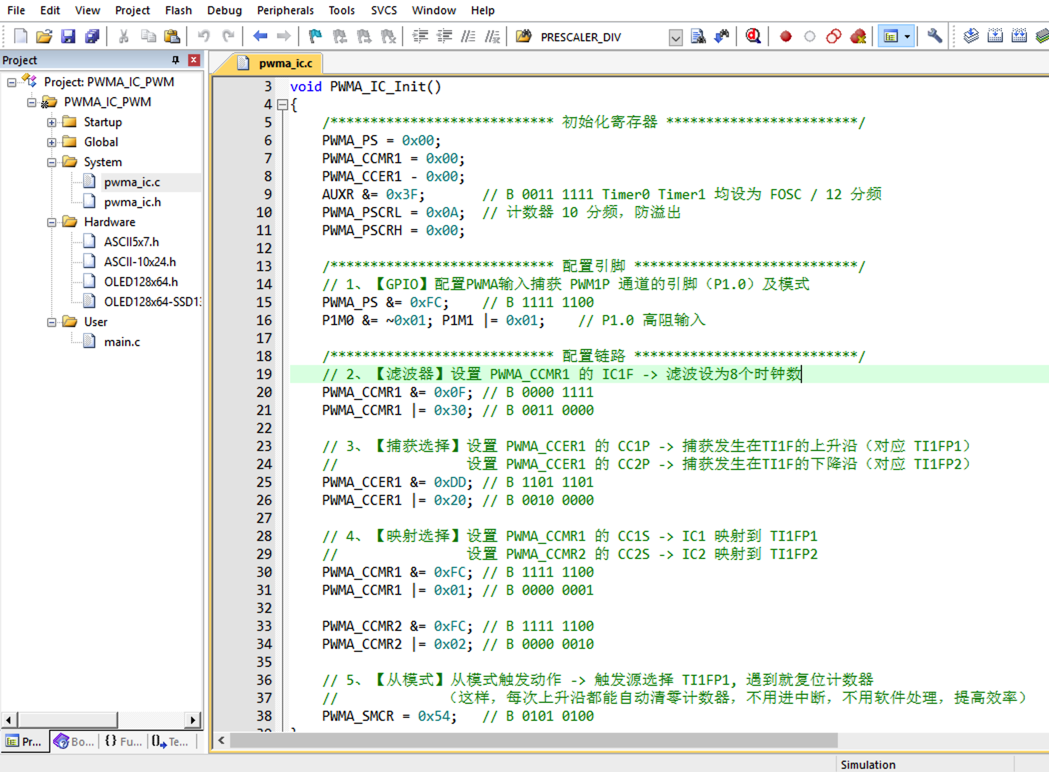Collapse the PWMA_IC_PWM target node
The width and height of the screenshot is (1049, 772).
click(x=31, y=102)
